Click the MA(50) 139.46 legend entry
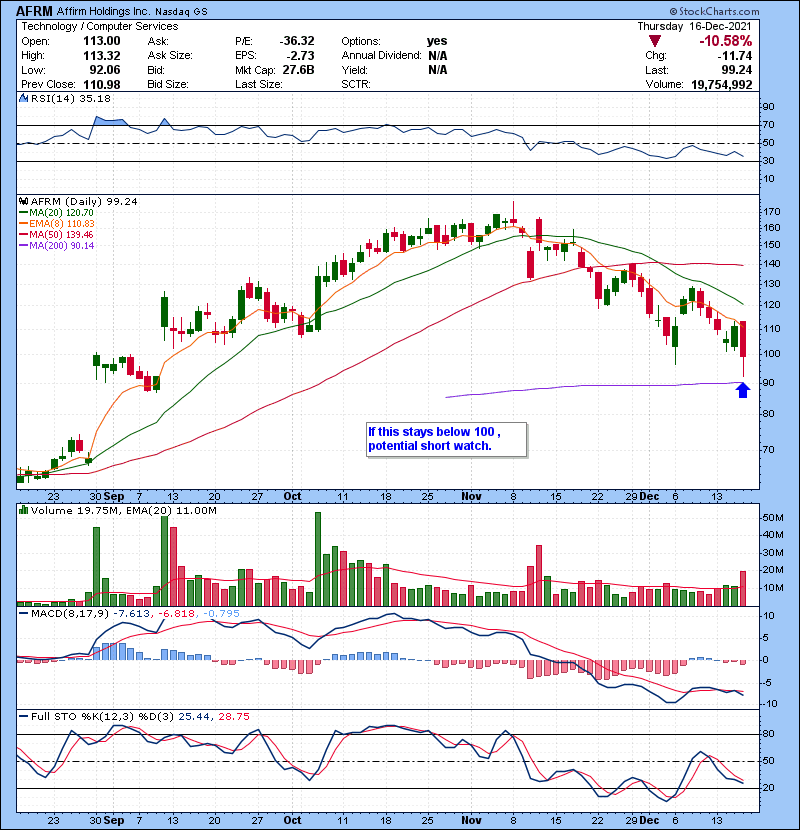The image size is (800, 830). point(56,234)
